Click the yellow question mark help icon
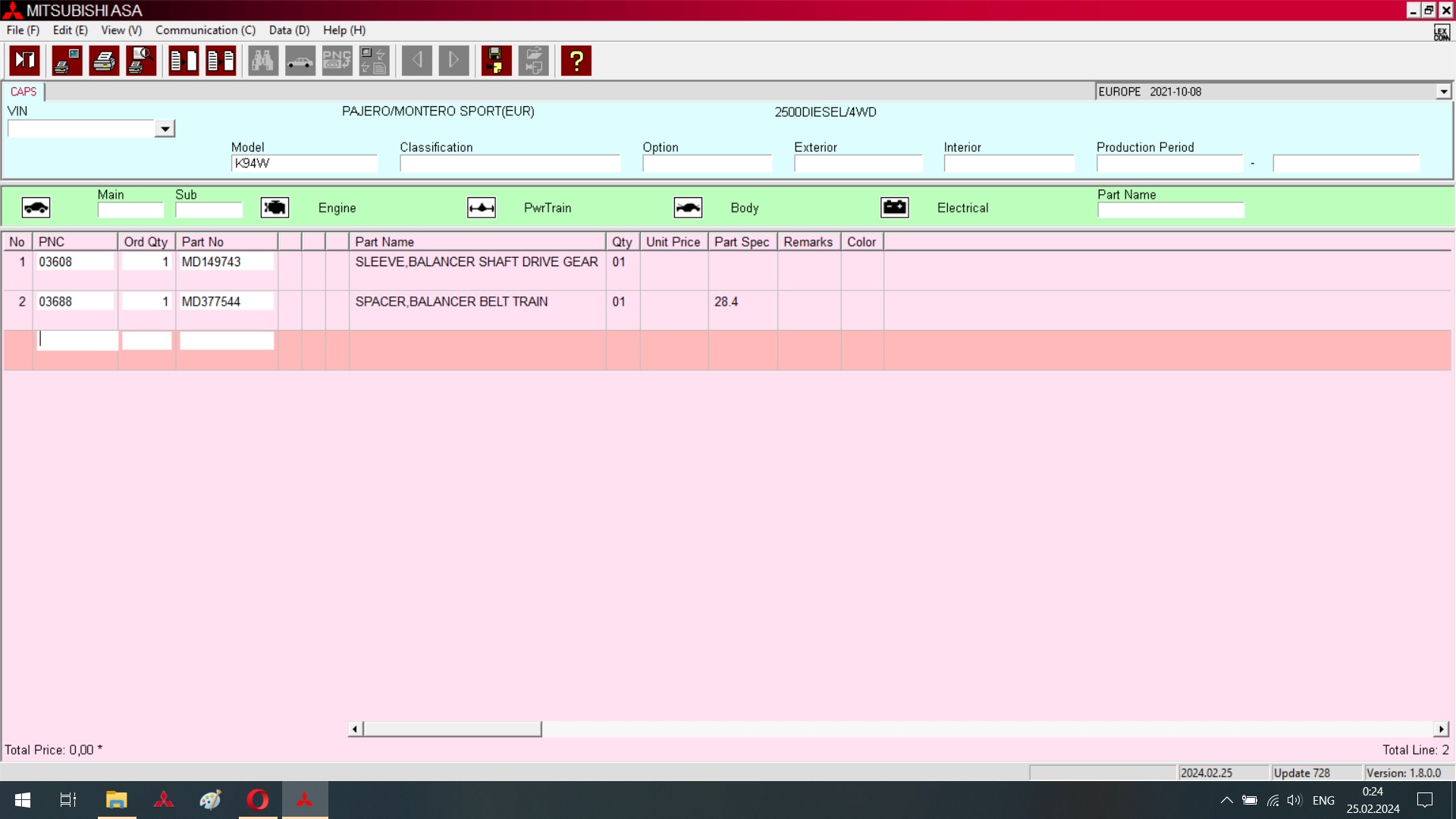The height and width of the screenshot is (819, 1456). point(576,61)
